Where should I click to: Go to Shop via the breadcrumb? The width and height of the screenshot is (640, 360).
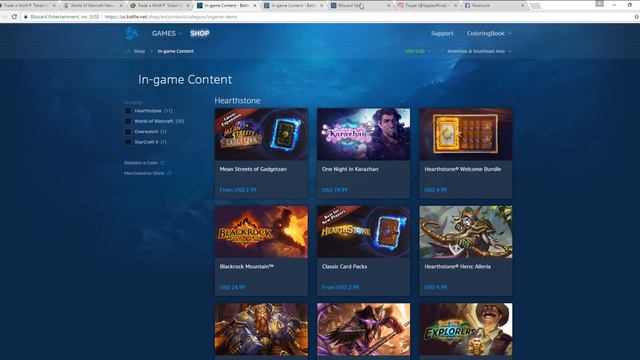139,51
